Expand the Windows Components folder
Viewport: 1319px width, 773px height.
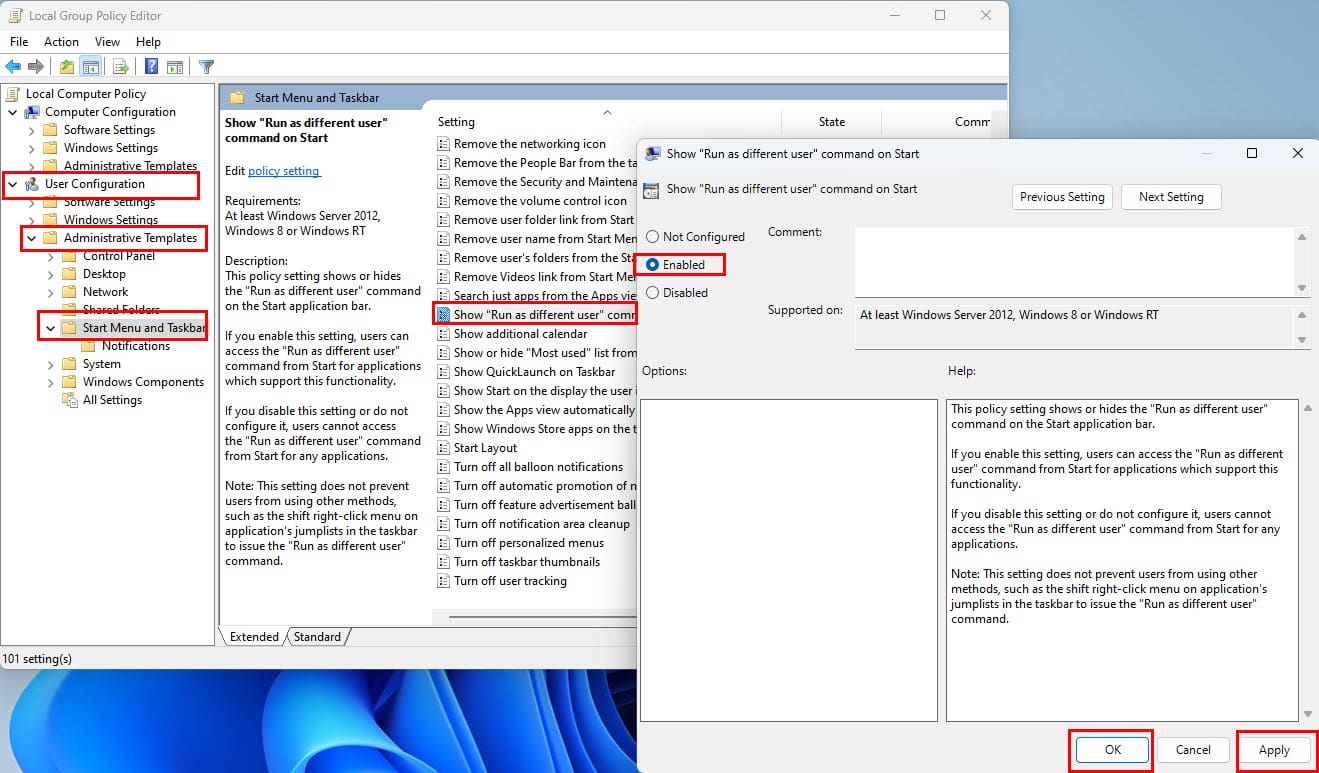51,382
